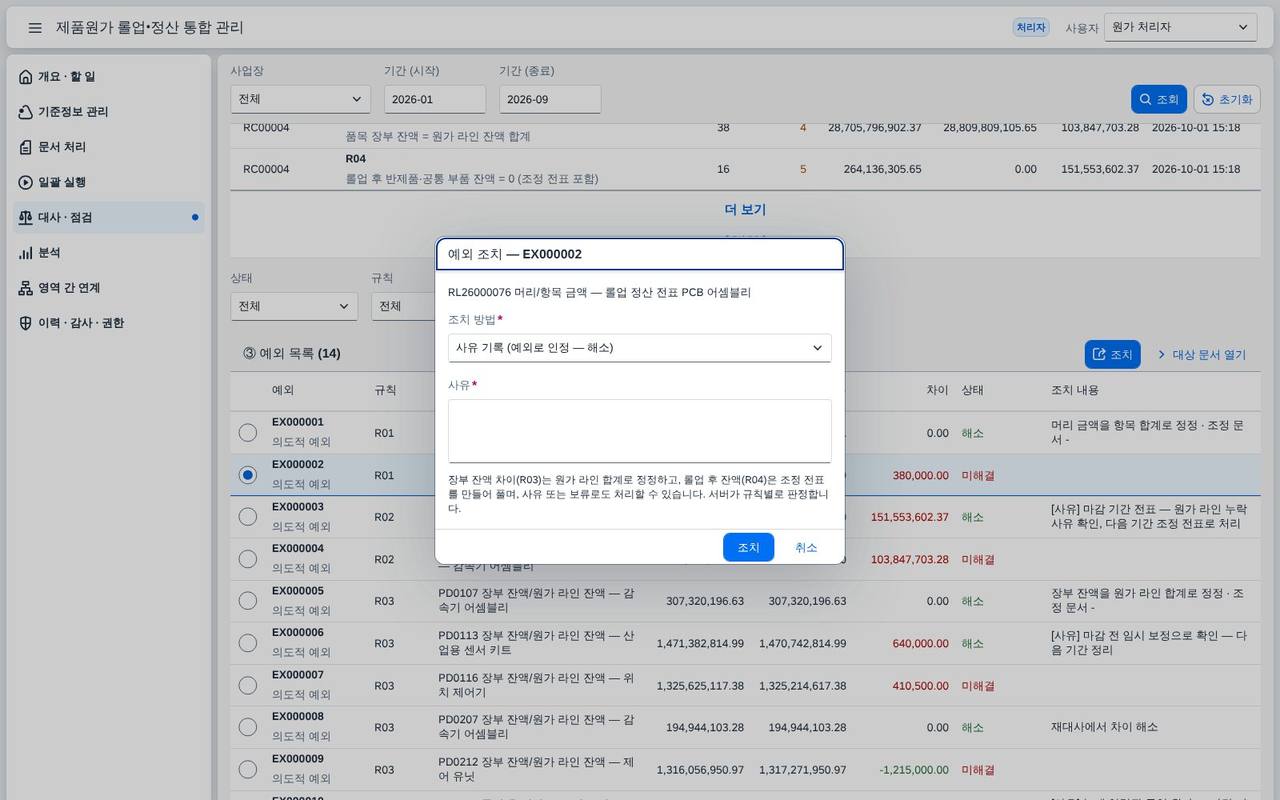The height and width of the screenshot is (800, 1280).
Task: Click the 이력 · 감사 · 권한 shield icon
Action: [26, 323]
